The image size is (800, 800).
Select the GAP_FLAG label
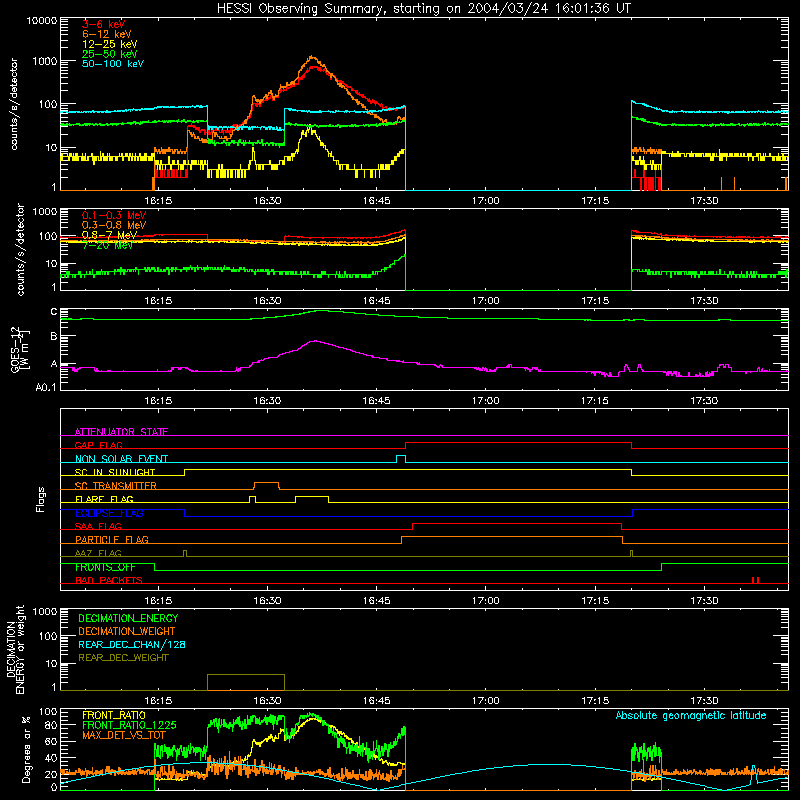pos(98,445)
